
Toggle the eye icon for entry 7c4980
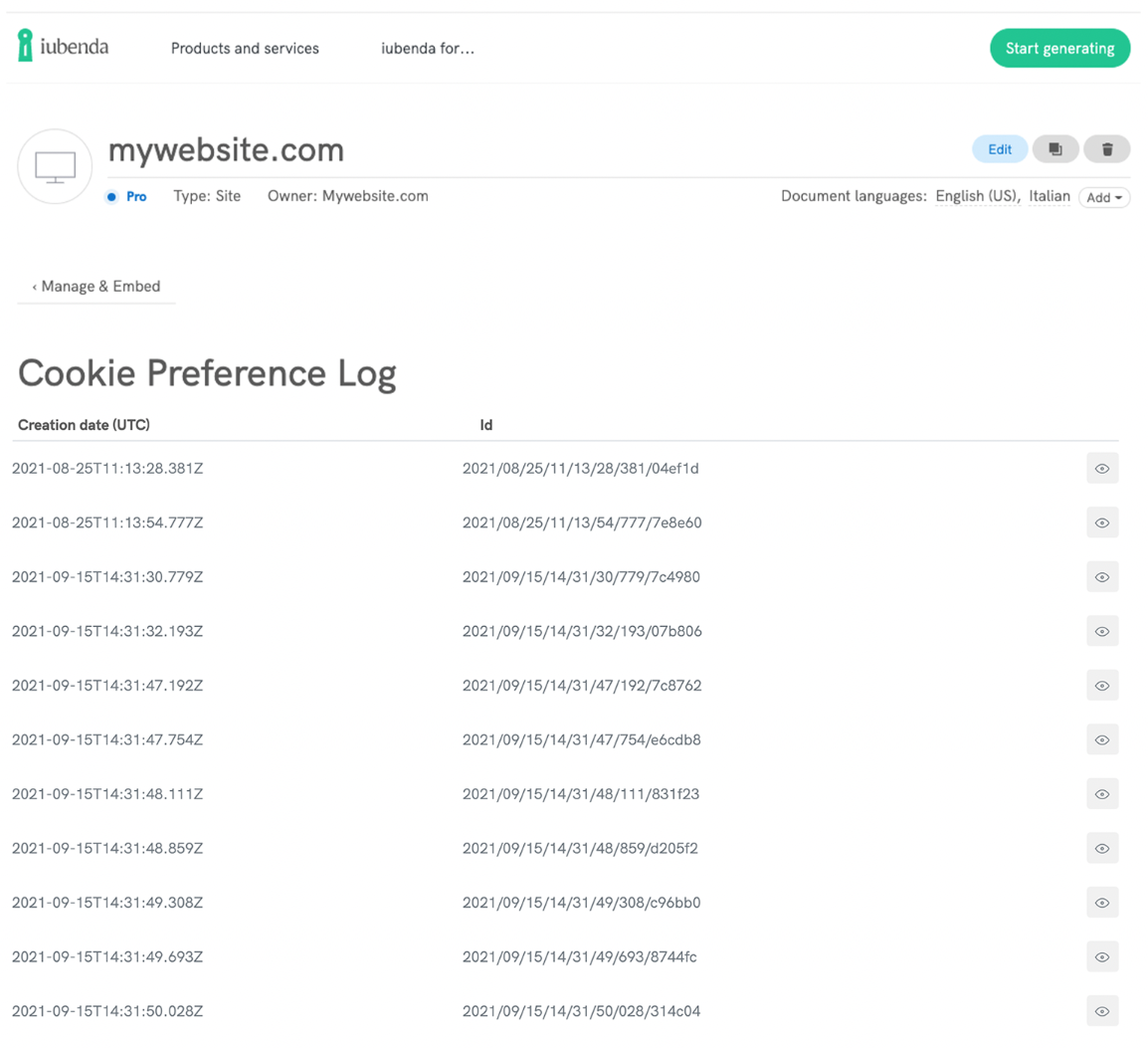1102,576
